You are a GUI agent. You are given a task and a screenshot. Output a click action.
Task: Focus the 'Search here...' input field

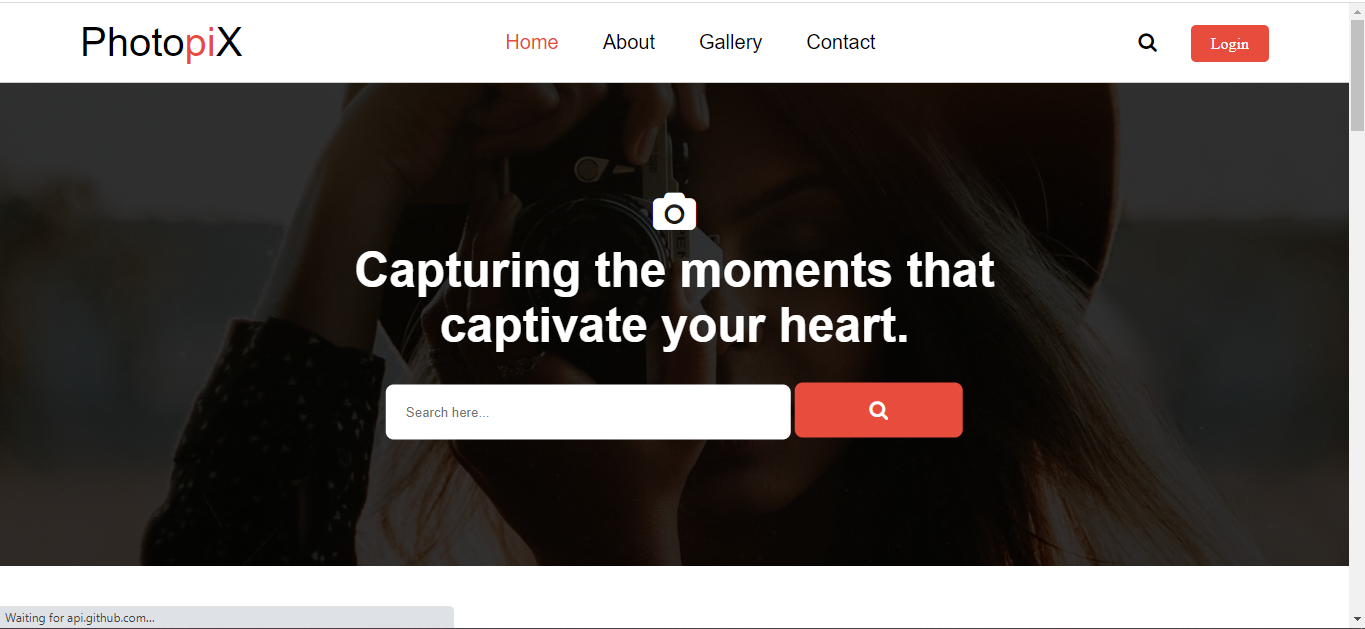[588, 412]
